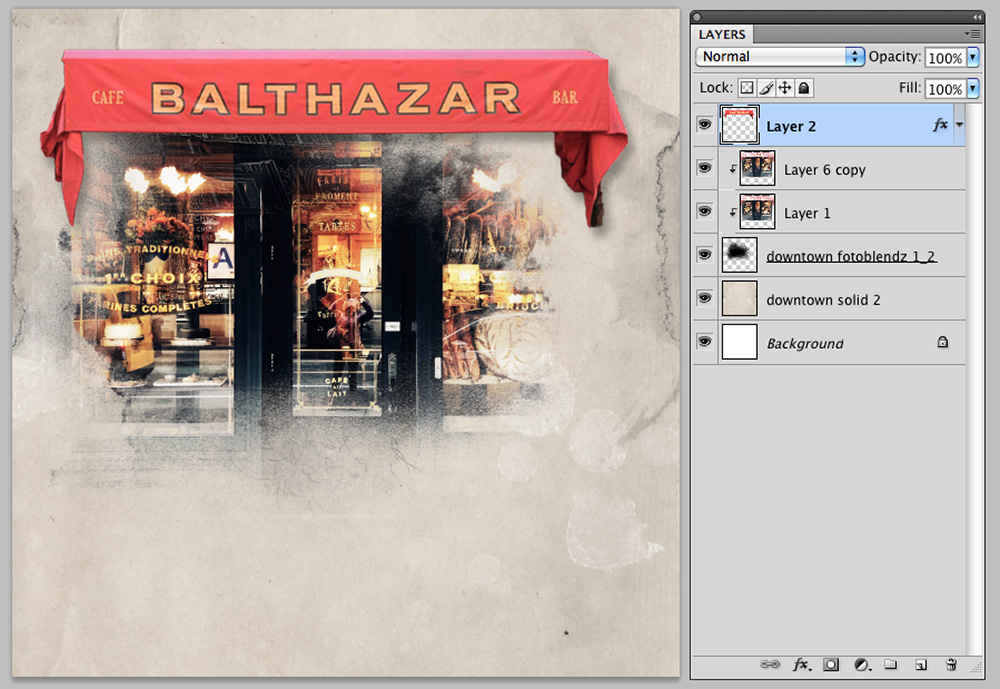Toggle visibility of Layer 1
1000x689 pixels.
pyautogui.click(x=705, y=211)
